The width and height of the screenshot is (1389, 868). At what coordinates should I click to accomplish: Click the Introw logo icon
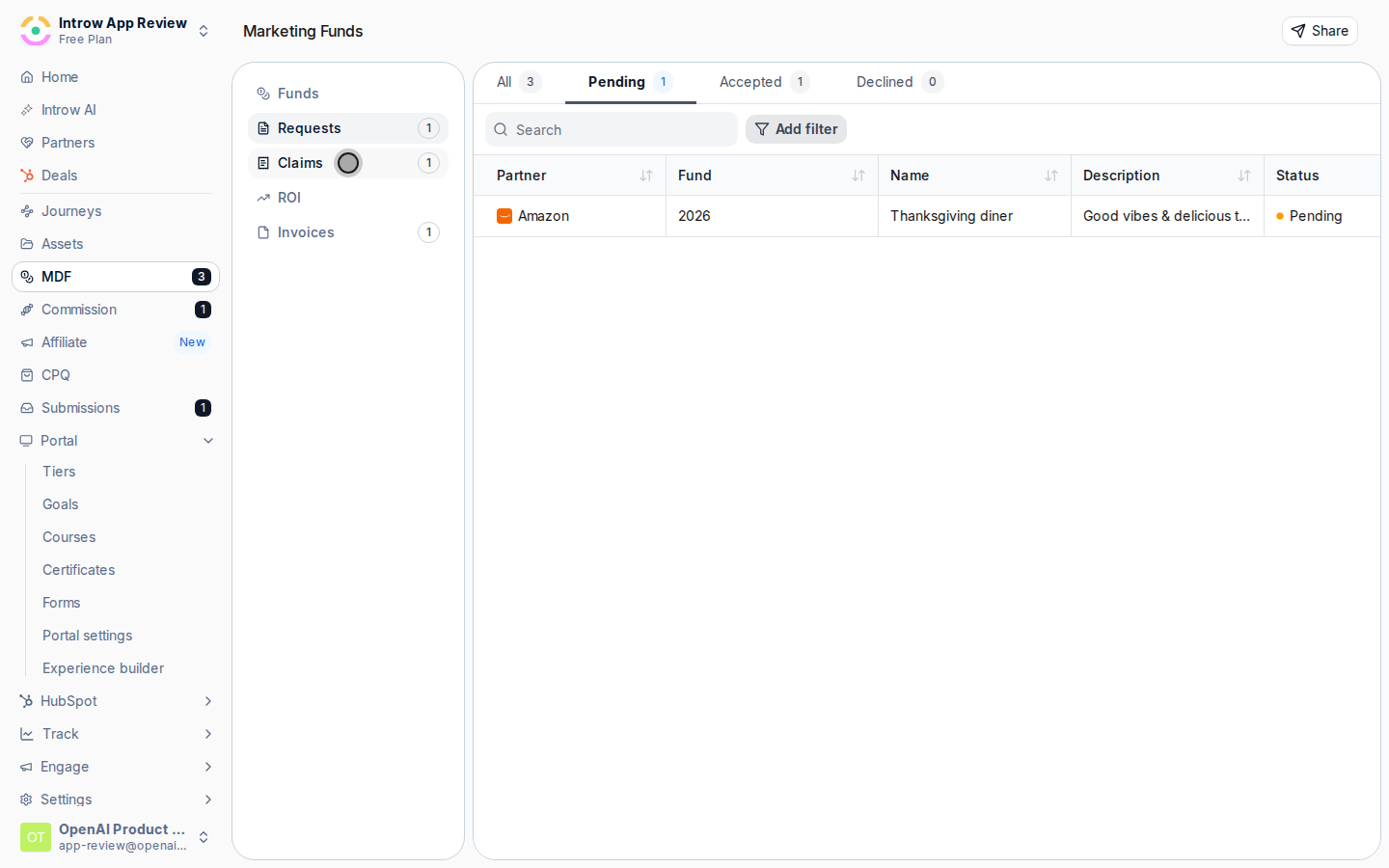36,31
